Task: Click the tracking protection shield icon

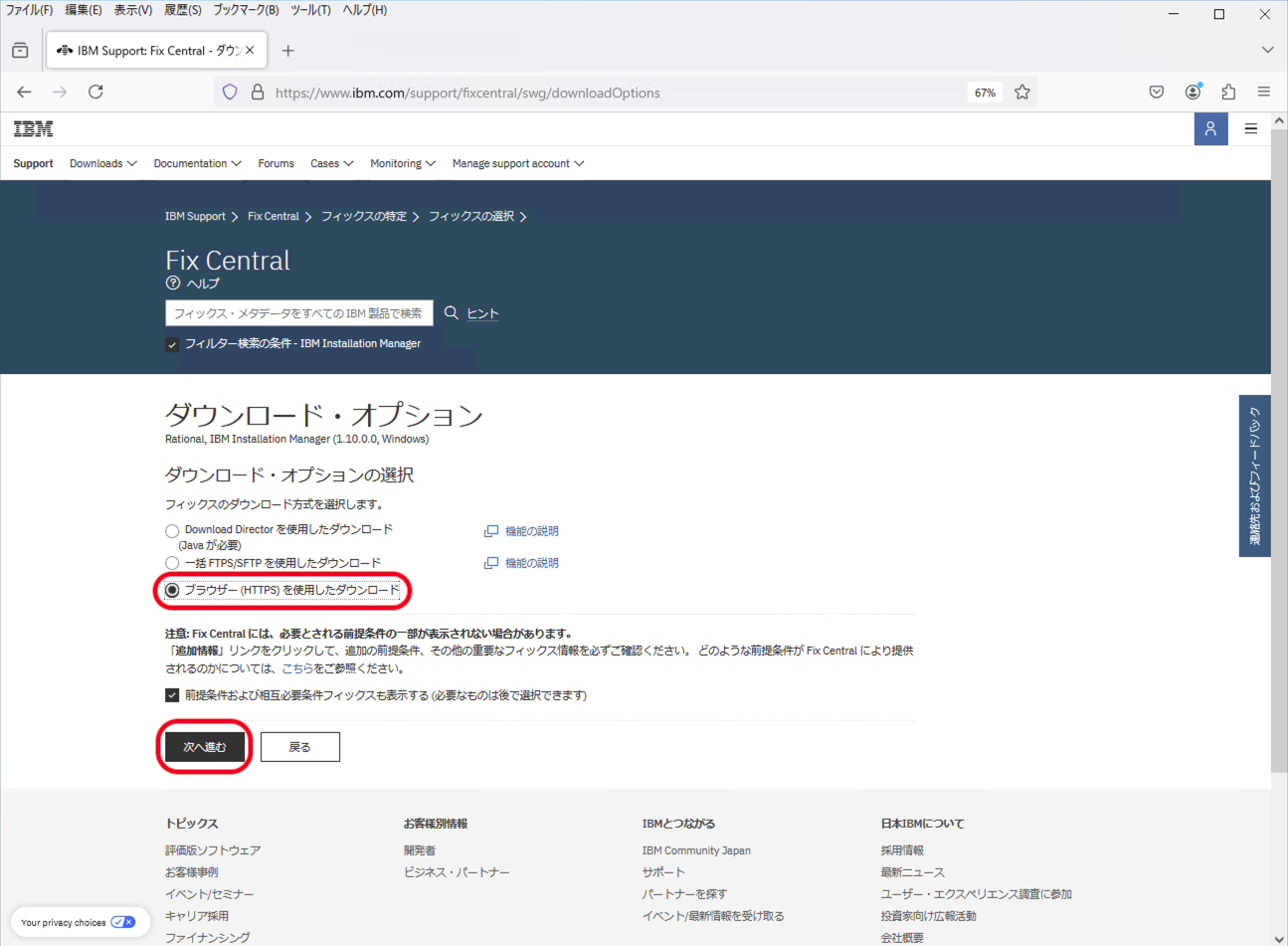Action: 230,92
